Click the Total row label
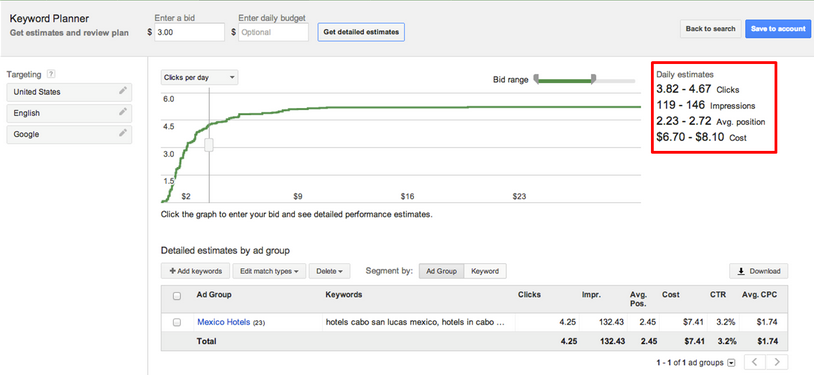The image size is (814, 375). [206, 341]
